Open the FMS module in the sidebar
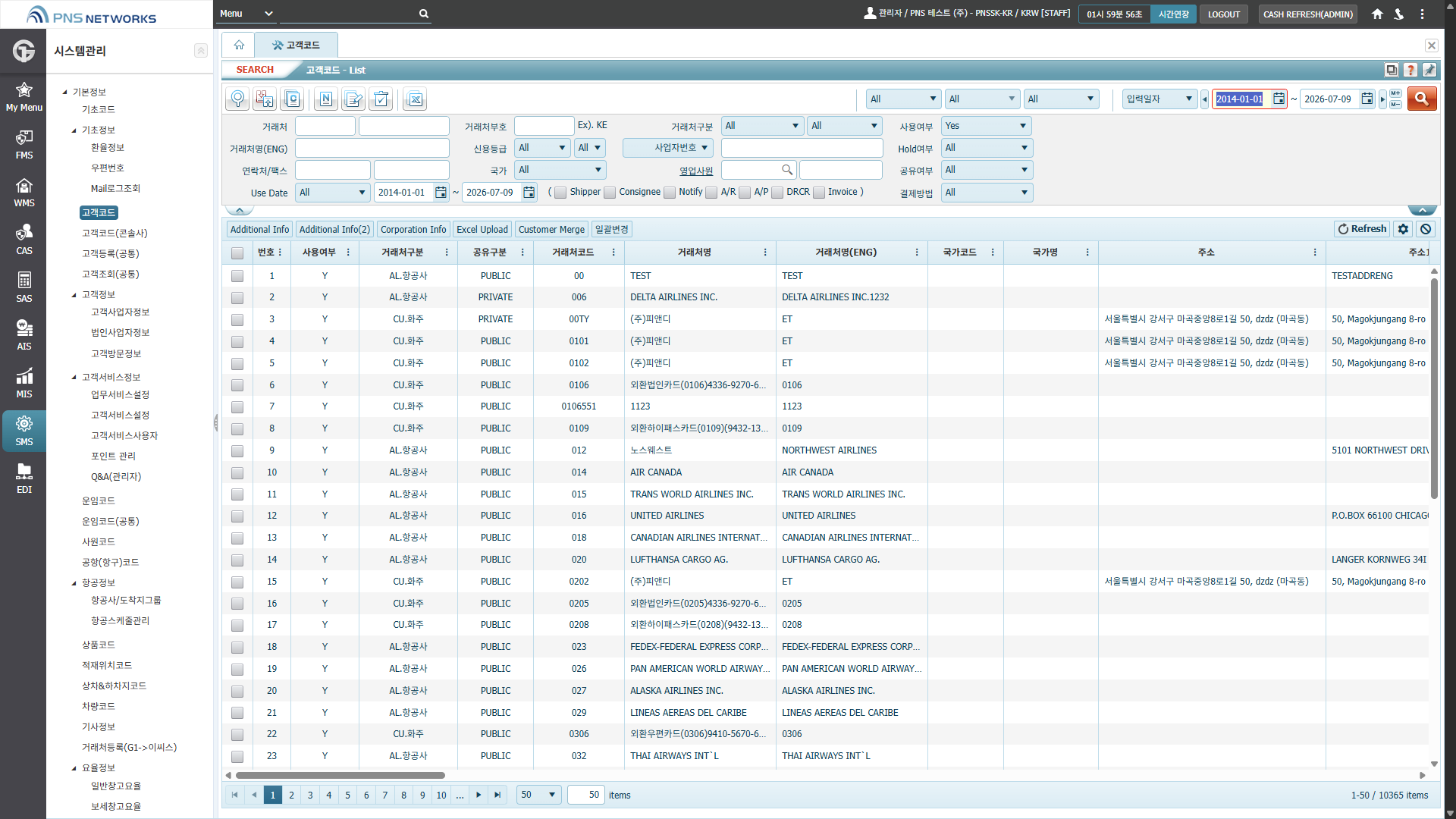 pyautogui.click(x=24, y=144)
